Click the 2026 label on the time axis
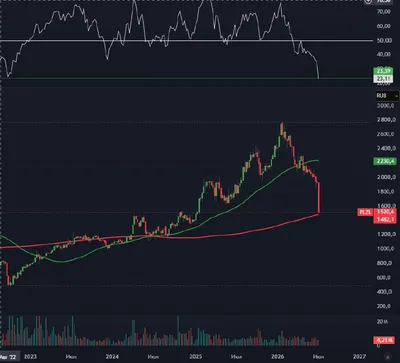400x363 pixels. click(278, 356)
